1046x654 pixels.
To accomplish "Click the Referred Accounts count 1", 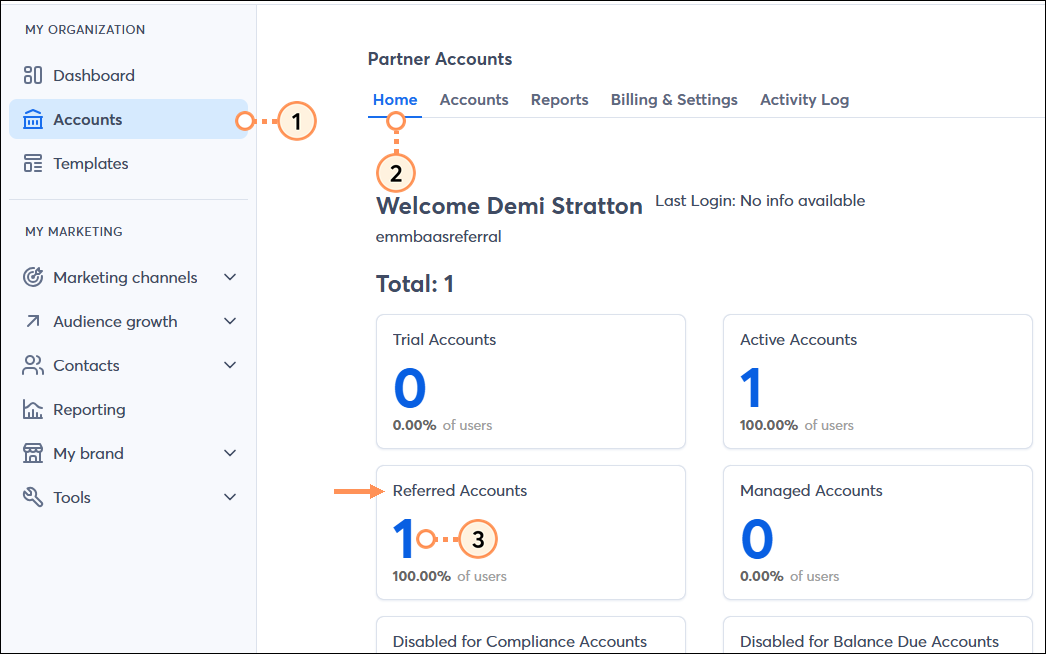I will (x=404, y=539).
